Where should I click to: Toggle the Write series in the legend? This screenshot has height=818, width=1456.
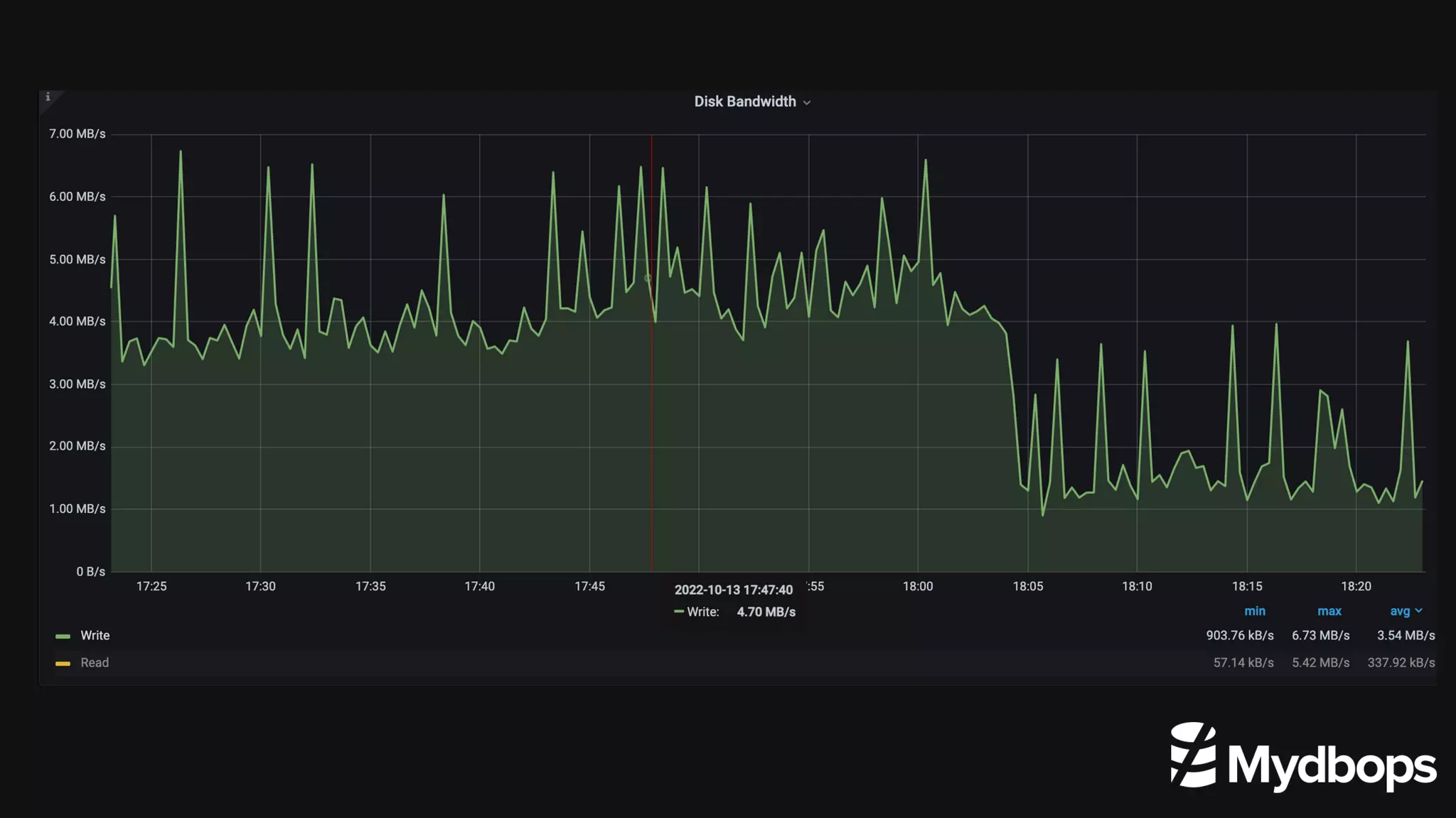[95, 635]
